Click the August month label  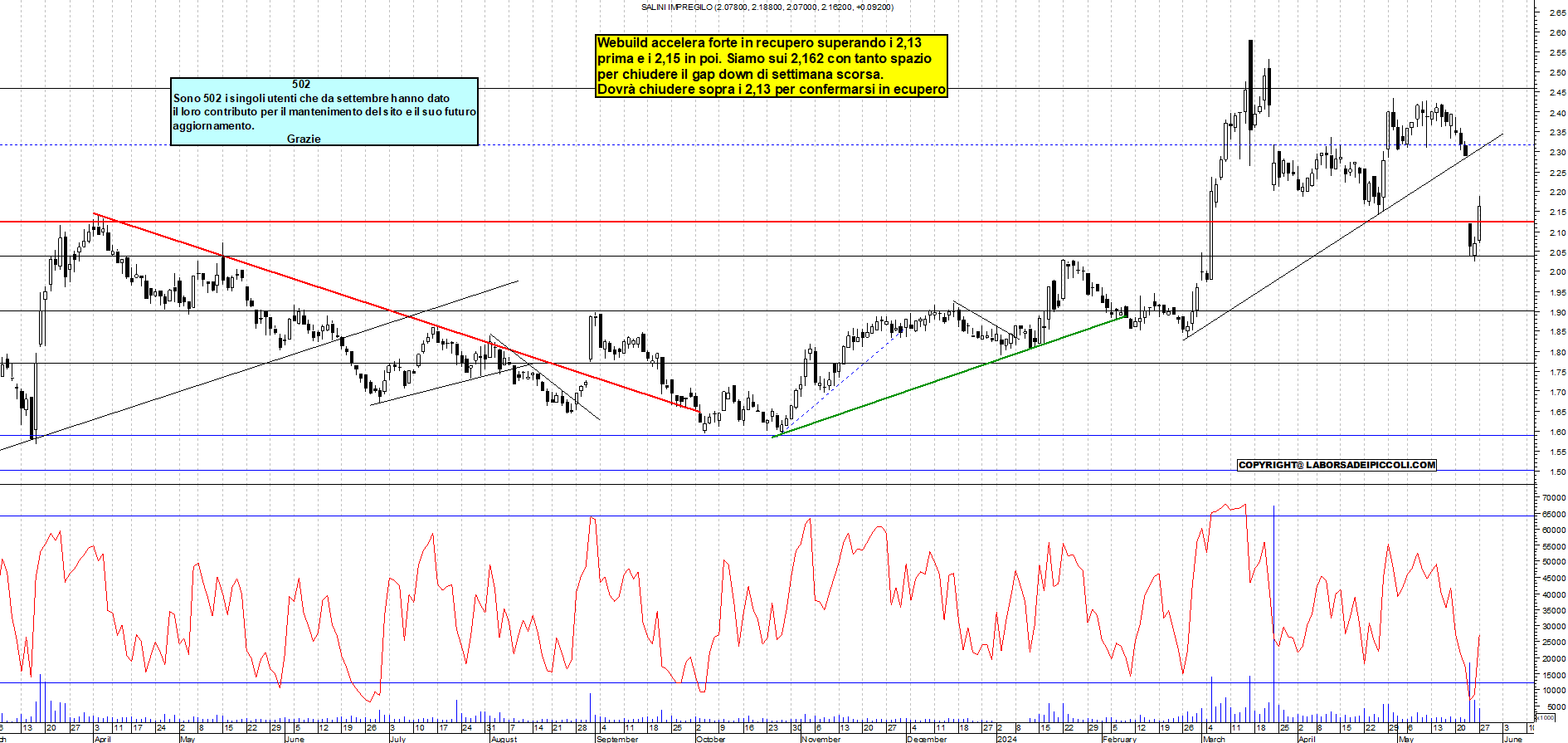coord(504,739)
